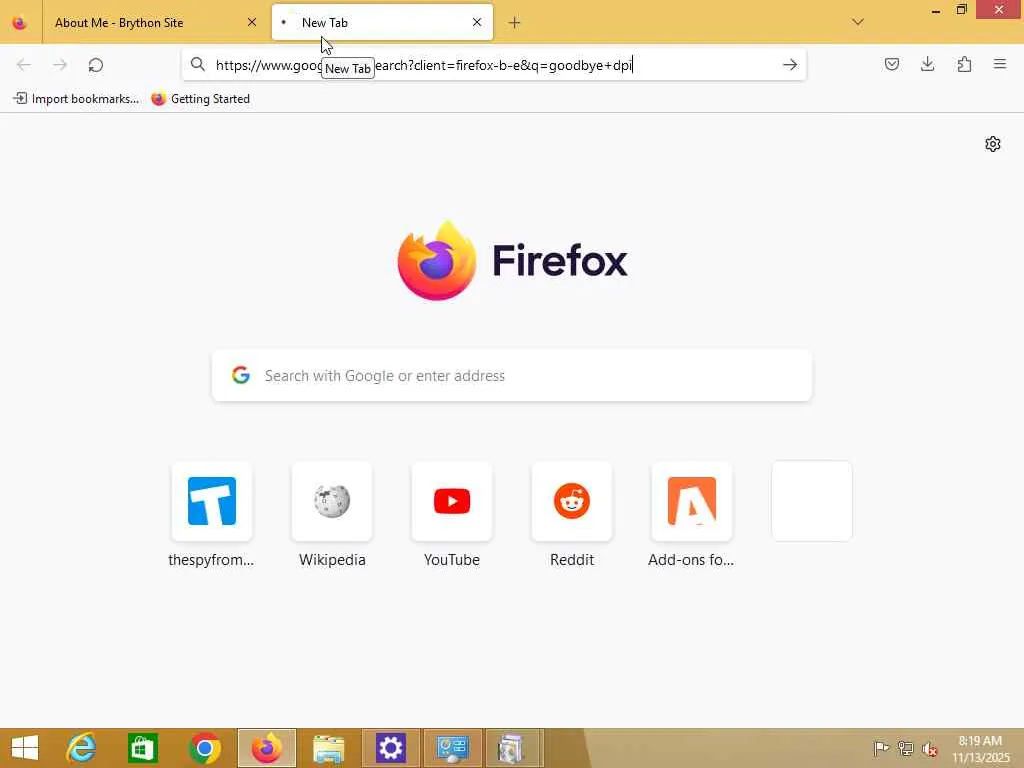Open a new tab with plus button
The width and height of the screenshot is (1024, 768).
pos(515,23)
